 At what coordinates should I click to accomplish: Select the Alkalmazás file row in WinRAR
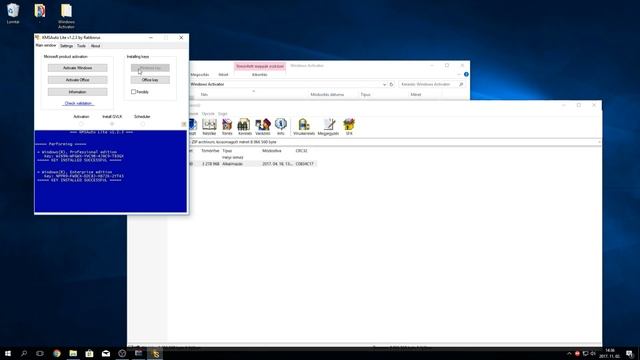coord(252,164)
